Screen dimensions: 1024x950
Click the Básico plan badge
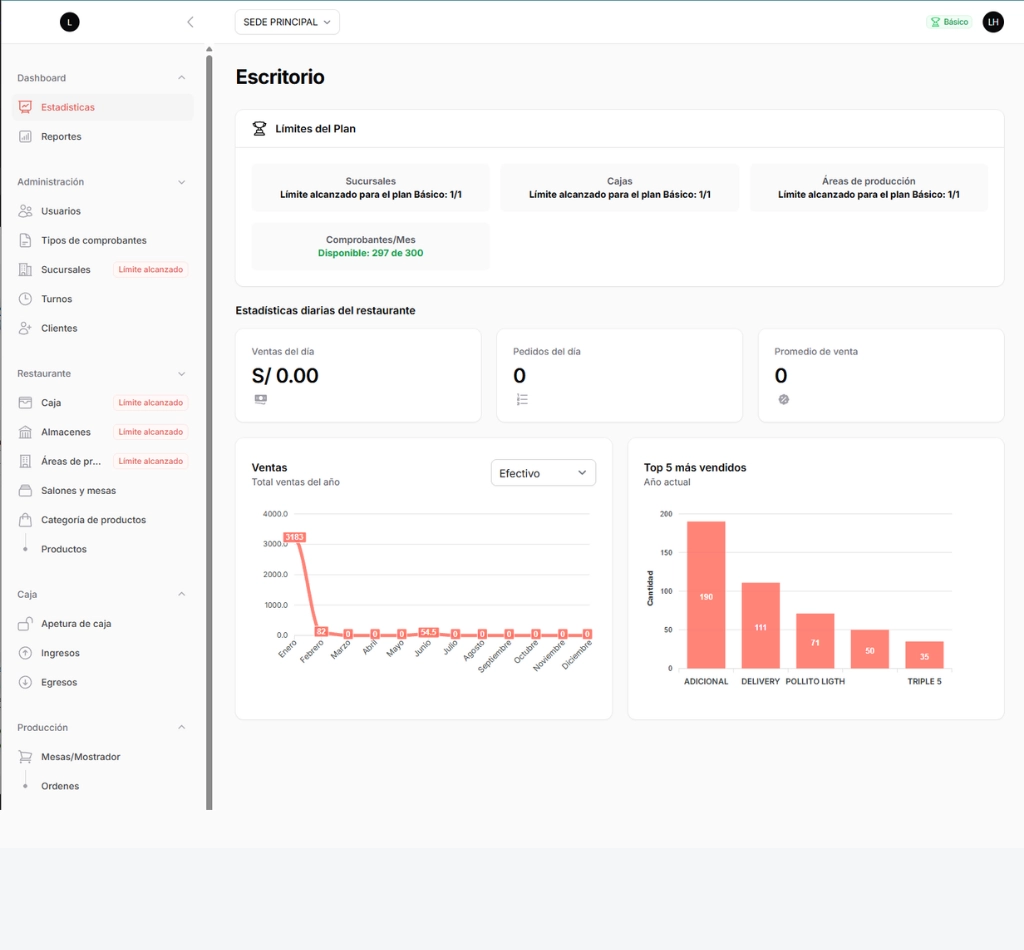[x=950, y=22]
